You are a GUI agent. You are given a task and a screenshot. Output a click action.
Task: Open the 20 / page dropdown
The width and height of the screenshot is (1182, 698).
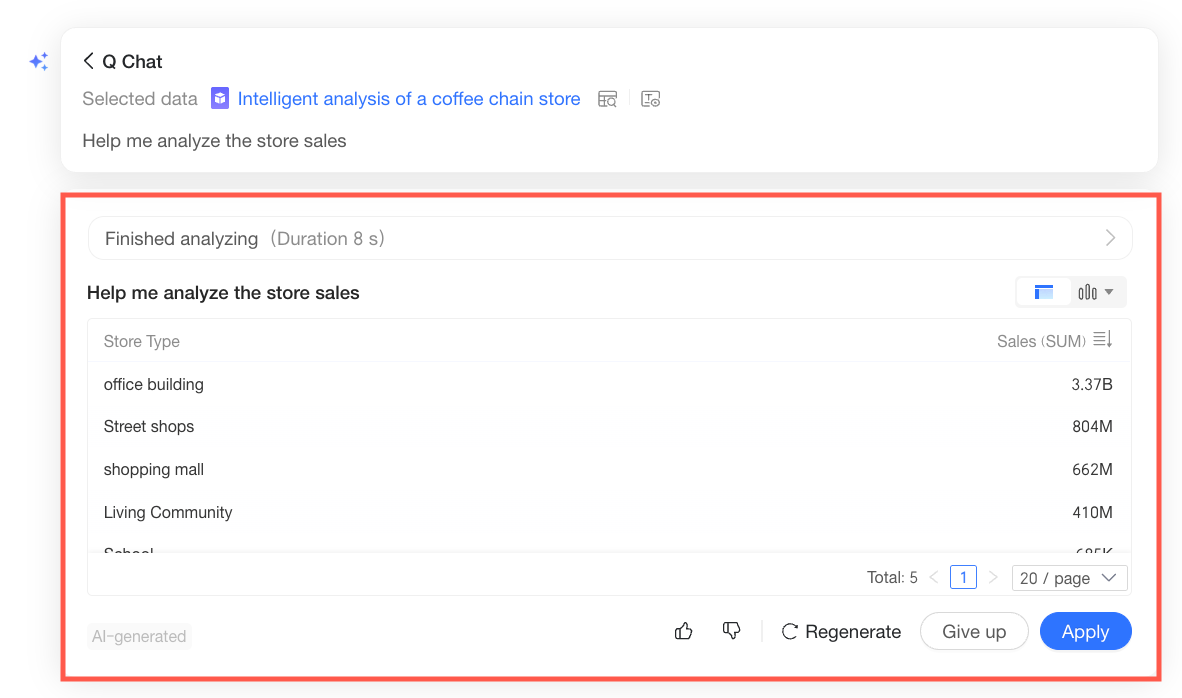(x=1069, y=578)
